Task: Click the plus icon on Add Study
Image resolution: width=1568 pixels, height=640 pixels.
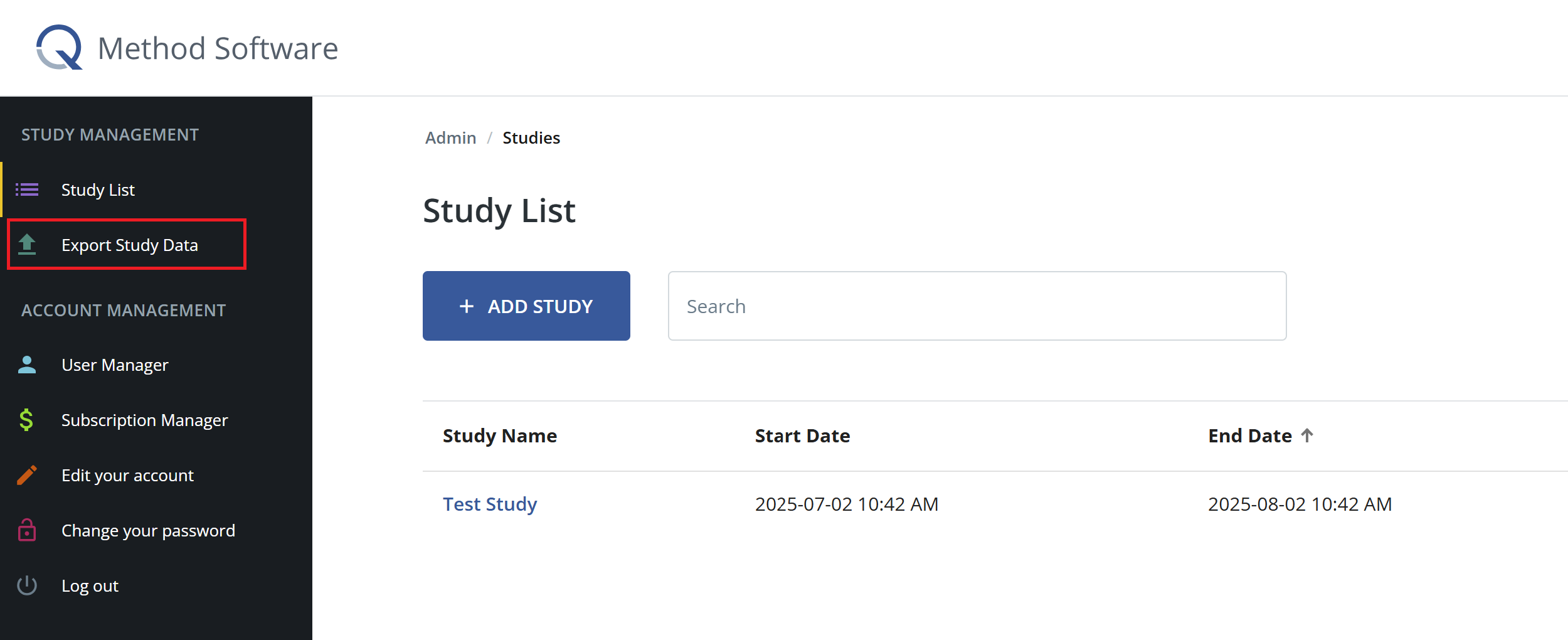Action: tap(467, 306)
